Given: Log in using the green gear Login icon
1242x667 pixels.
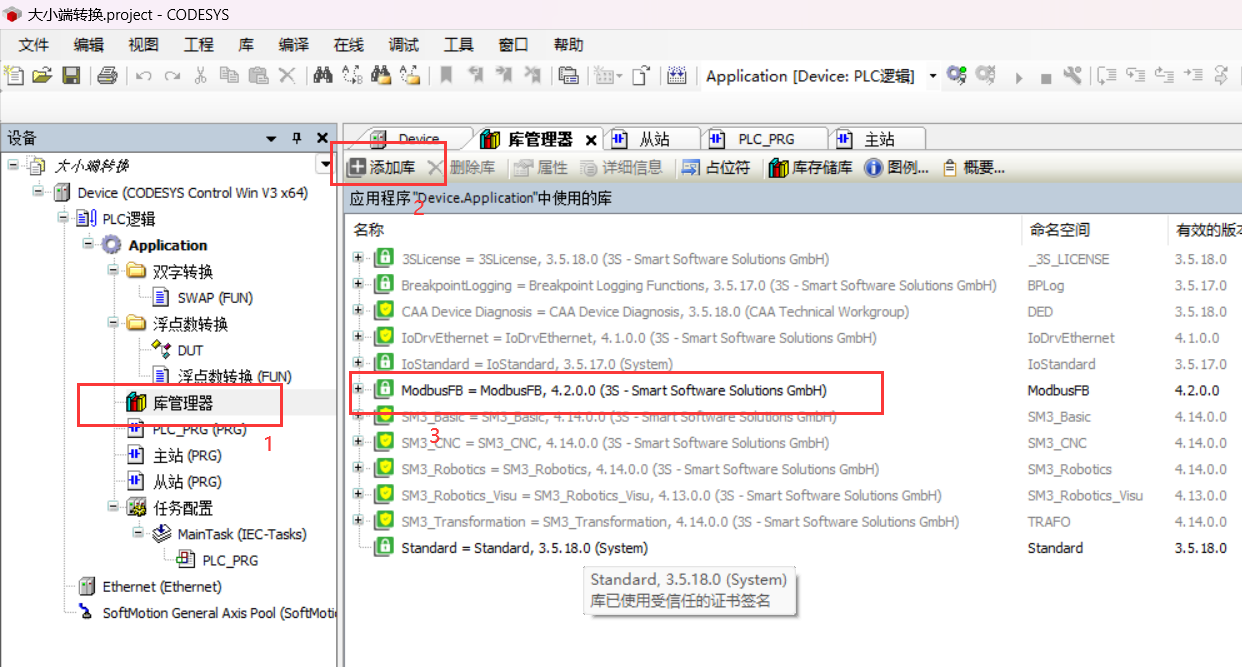Looking at the screenshot, I should tap(957, 76).
